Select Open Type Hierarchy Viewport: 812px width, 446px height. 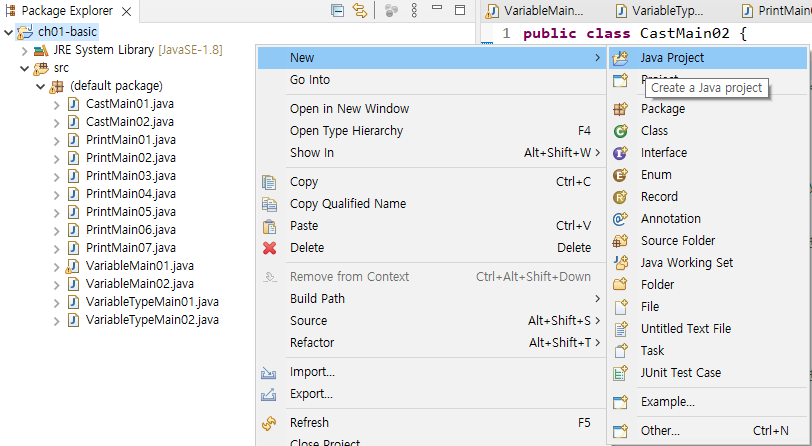(430, 131)
